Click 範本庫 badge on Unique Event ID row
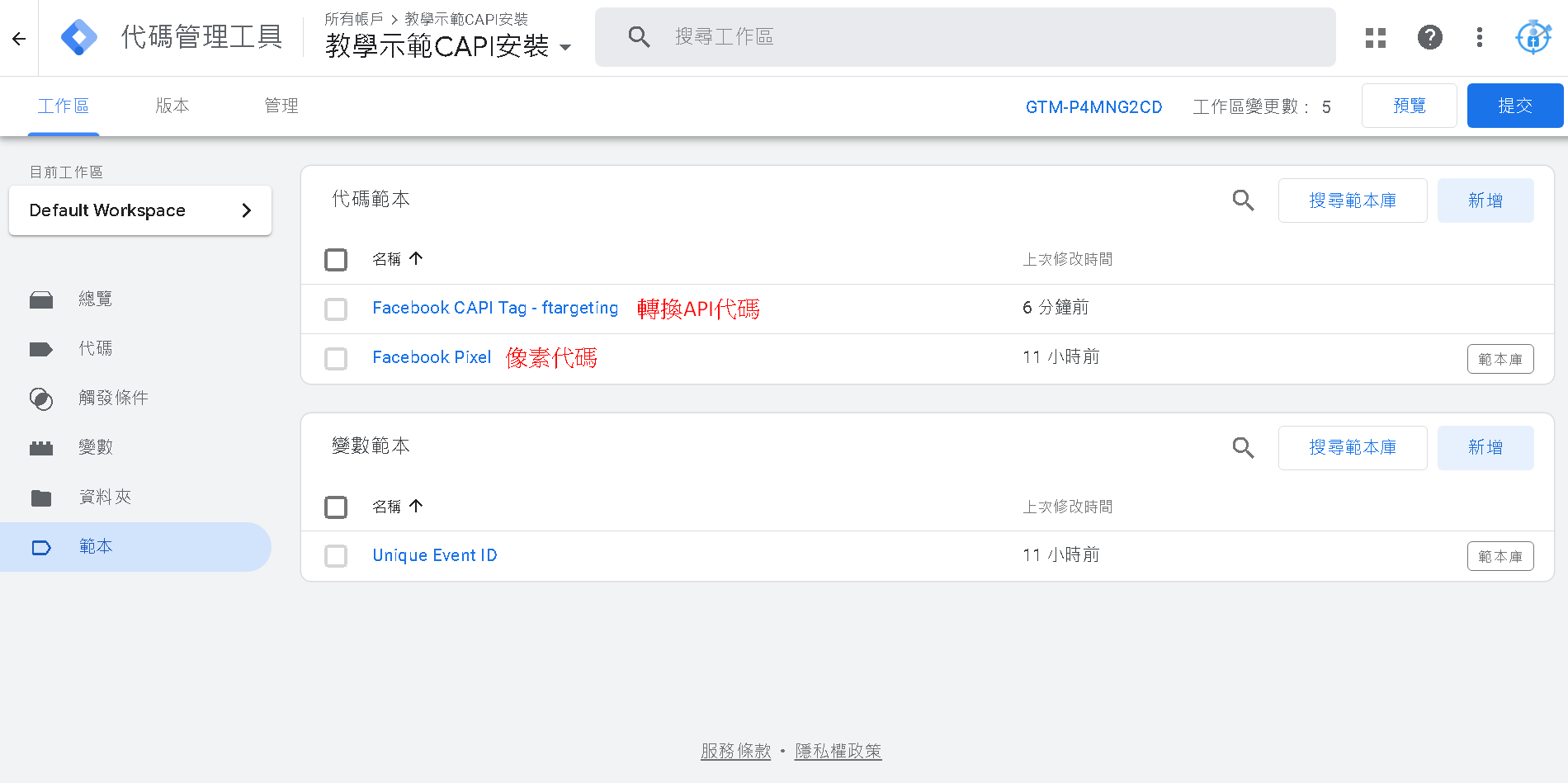This screenshot has height=783, width=1568. click(1500, 556)
